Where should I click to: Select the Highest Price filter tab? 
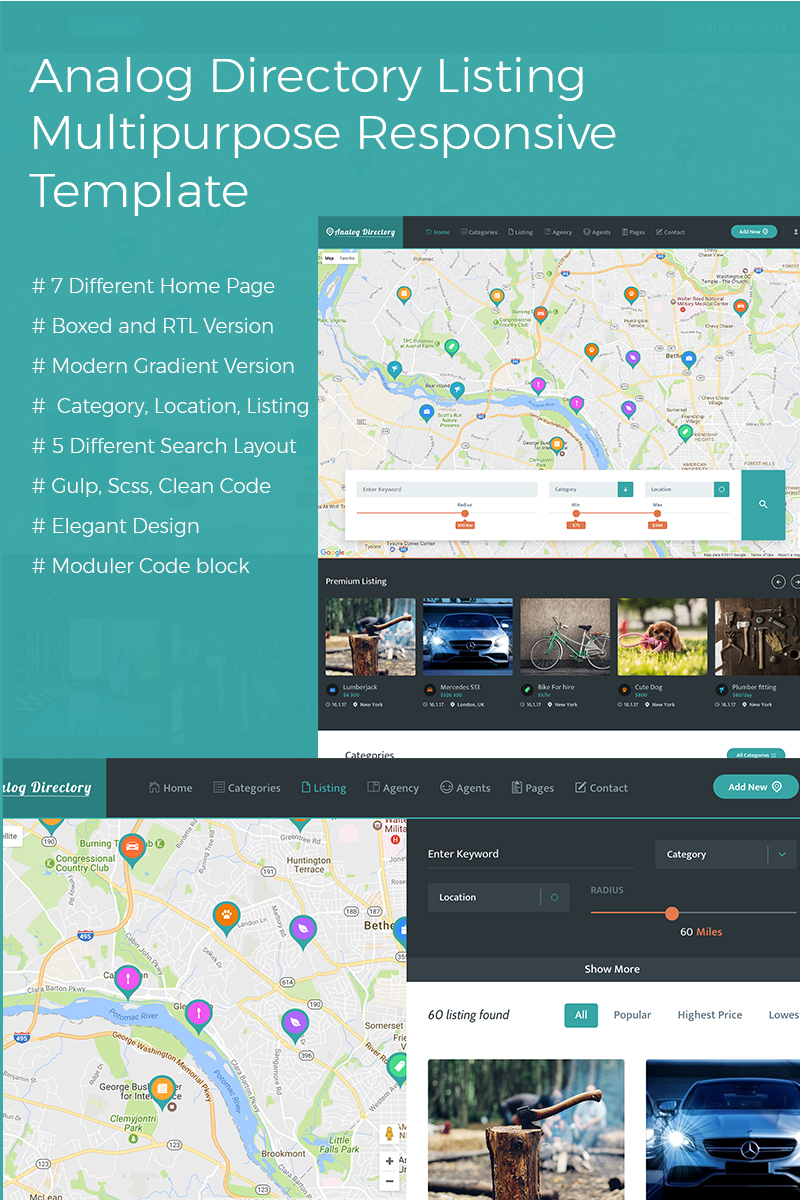pos(709,1015)
